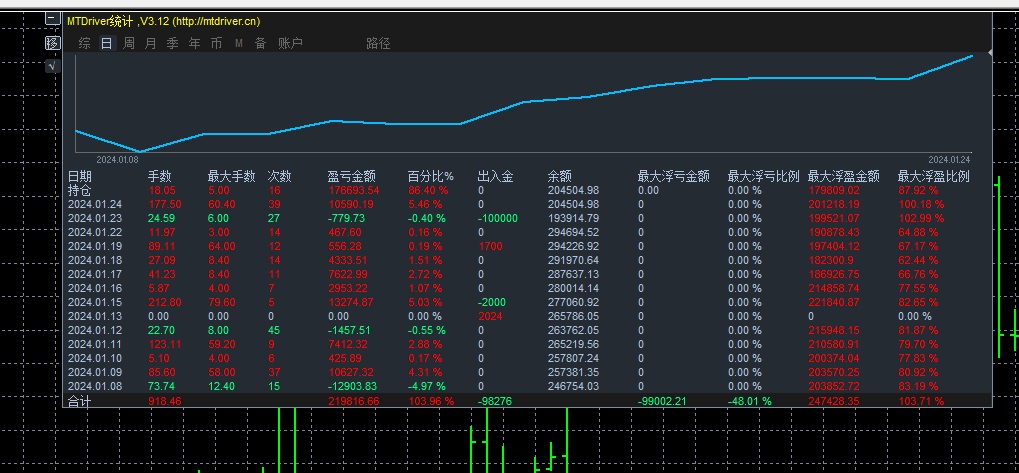Click the 最大浮亏比例 column header
This screenshot has height=473, width=1019.
click(764, 177)
